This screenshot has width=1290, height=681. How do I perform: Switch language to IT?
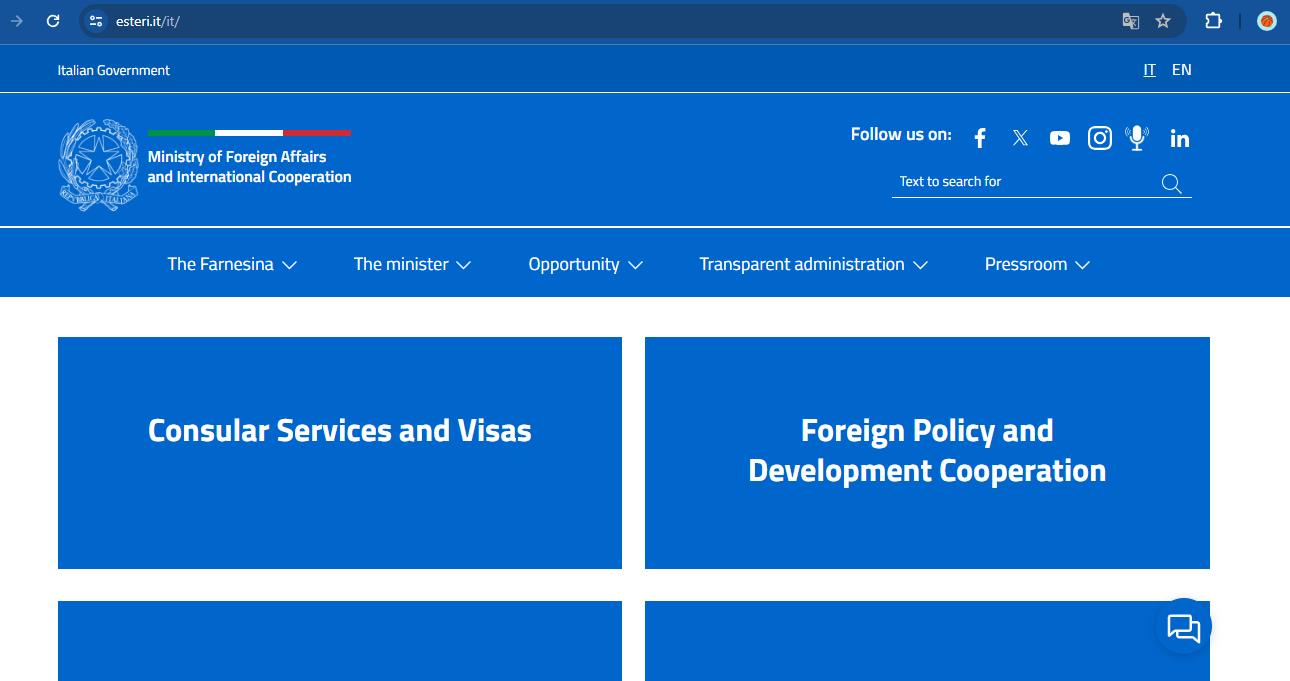[1149, 69]
